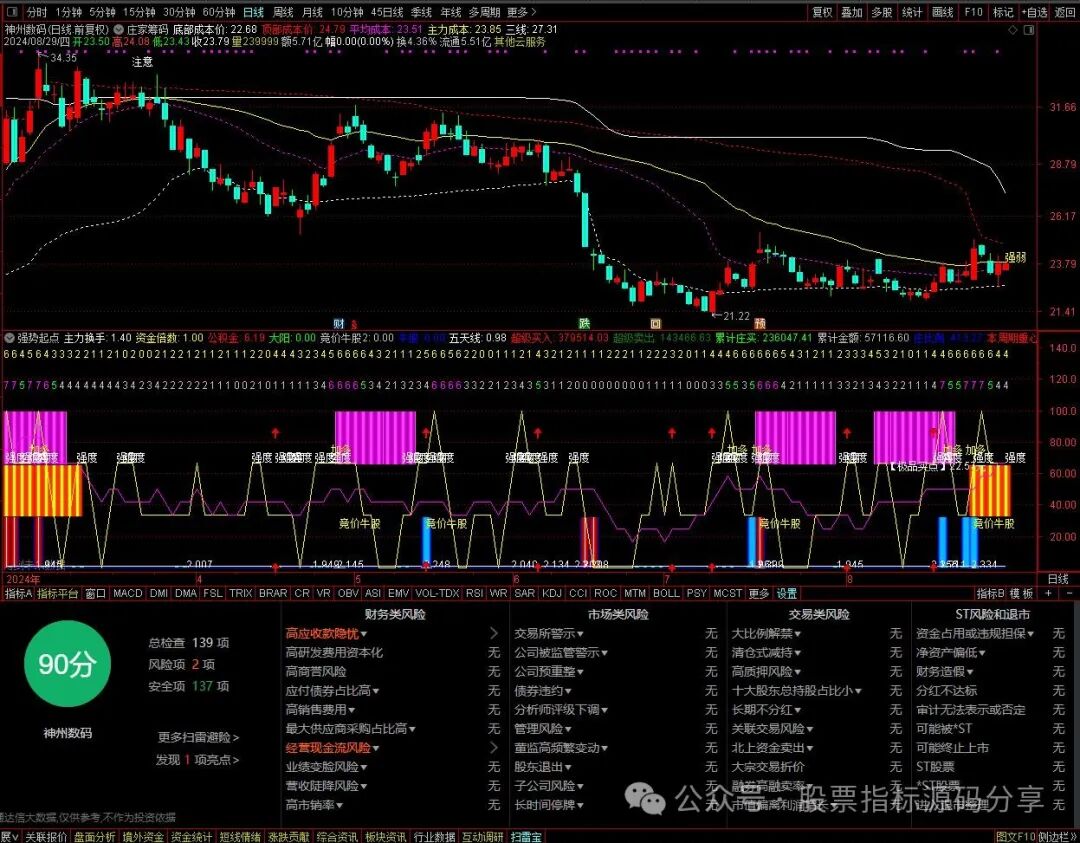The image size is (1080, 843).
Task: Click the 模板 template button
Action: tap(1021, 593)
